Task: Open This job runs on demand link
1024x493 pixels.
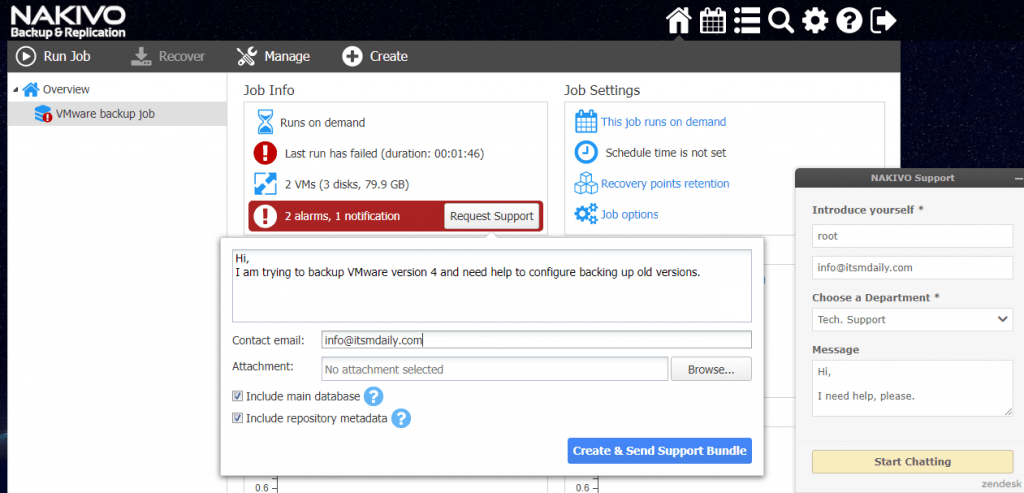Action: (663, 122)
